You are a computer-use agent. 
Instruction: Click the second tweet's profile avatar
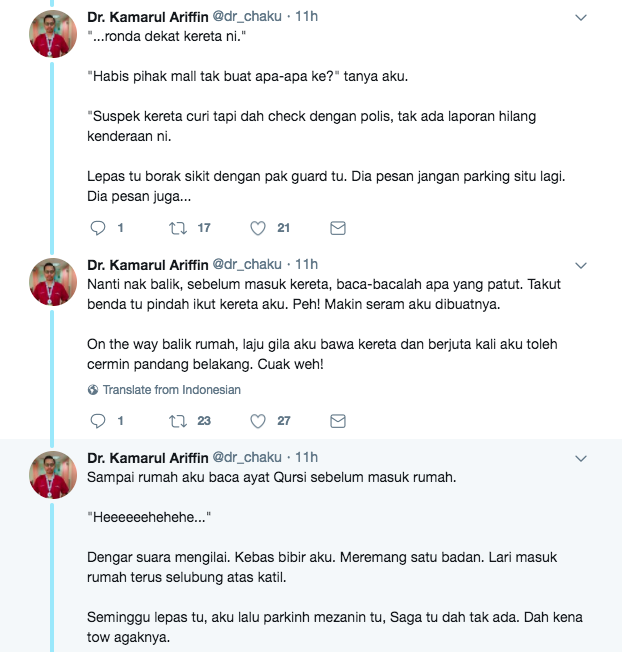[53, 282]
